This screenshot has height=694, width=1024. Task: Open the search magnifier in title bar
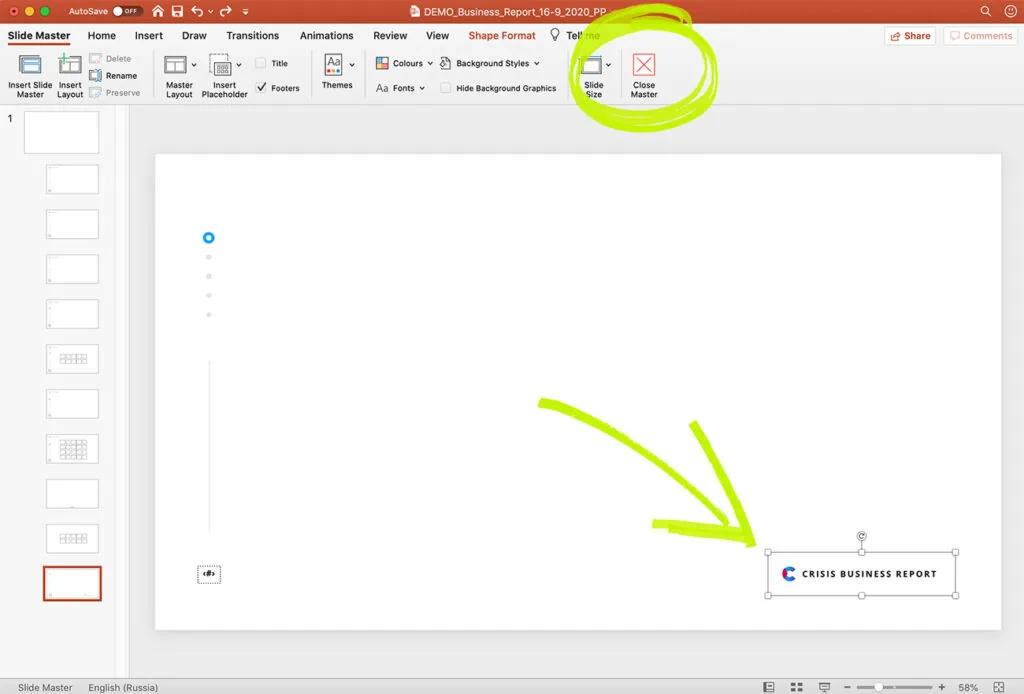[x=985, y=11]
